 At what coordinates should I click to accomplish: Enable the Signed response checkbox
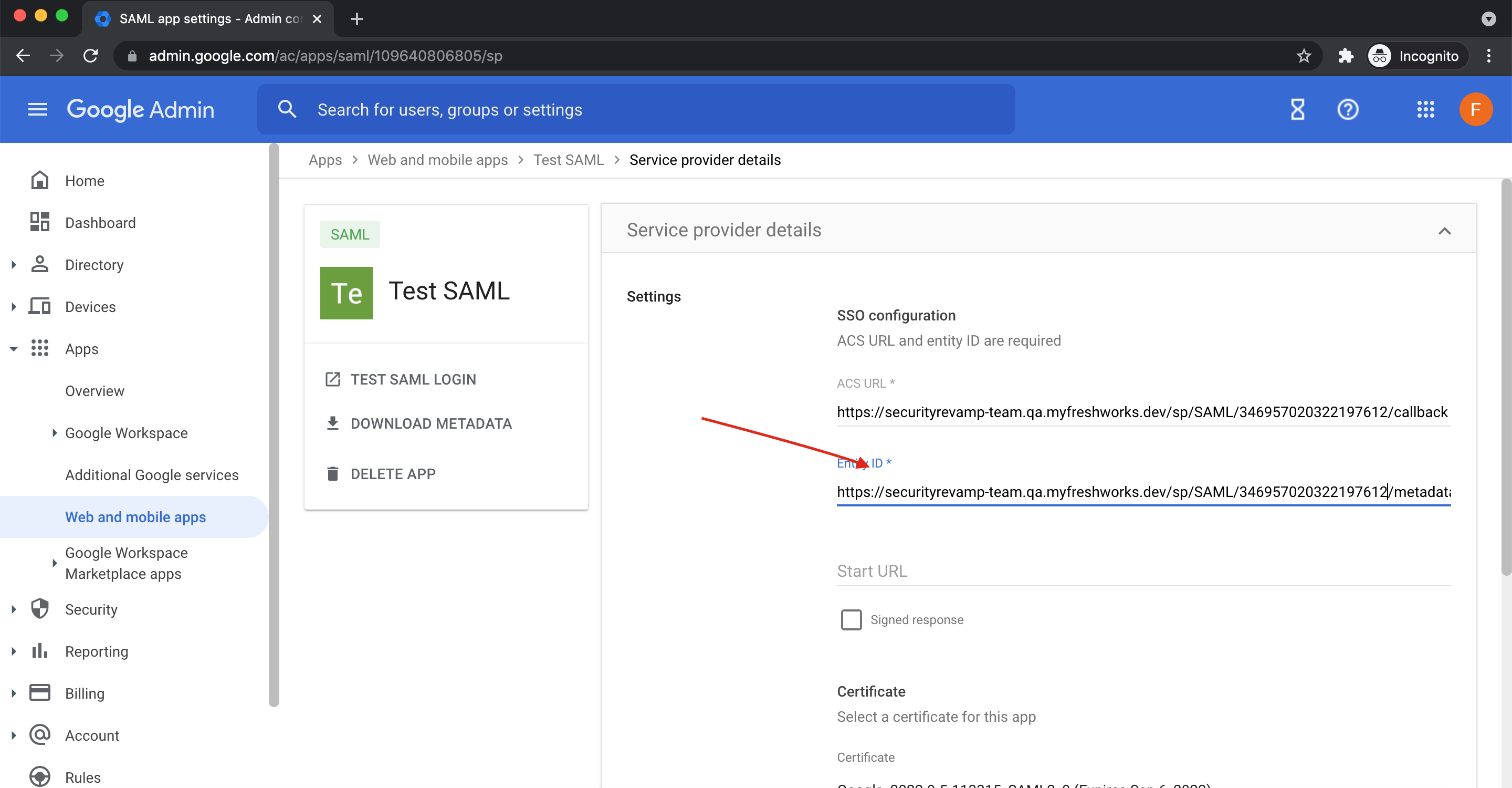click(x=850, y=619)
